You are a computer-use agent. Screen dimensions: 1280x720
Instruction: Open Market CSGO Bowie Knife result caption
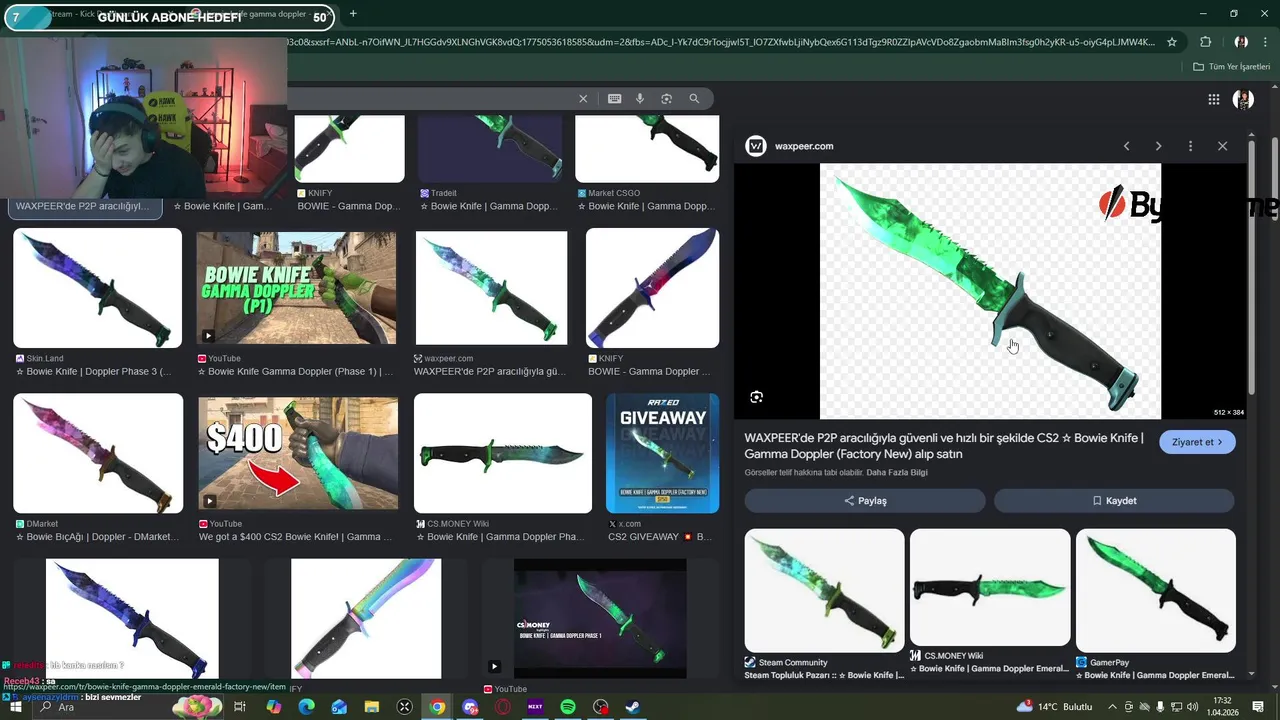pyautogui.click(x=647, y=206)
